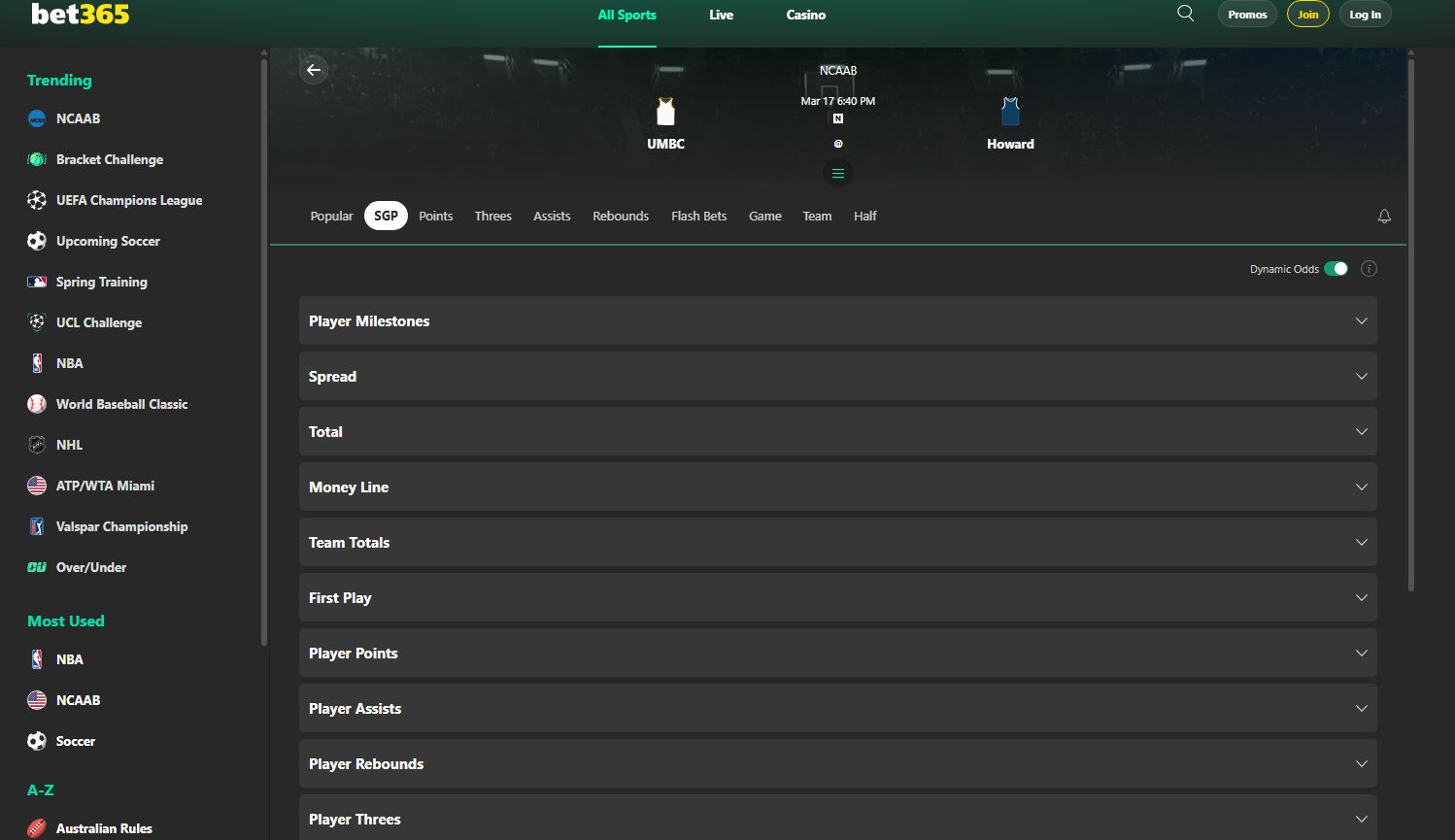The width and height of the screenshot is (1455, 840).
Task: Select the Flash Bets tab
Action: pos(698,217)
